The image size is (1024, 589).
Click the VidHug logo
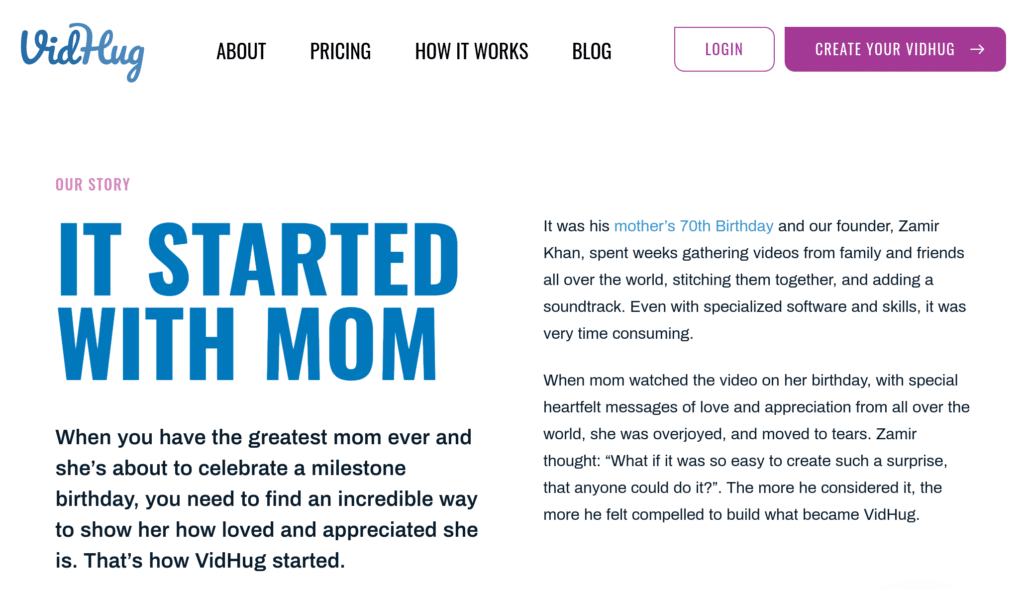(82, 50)
